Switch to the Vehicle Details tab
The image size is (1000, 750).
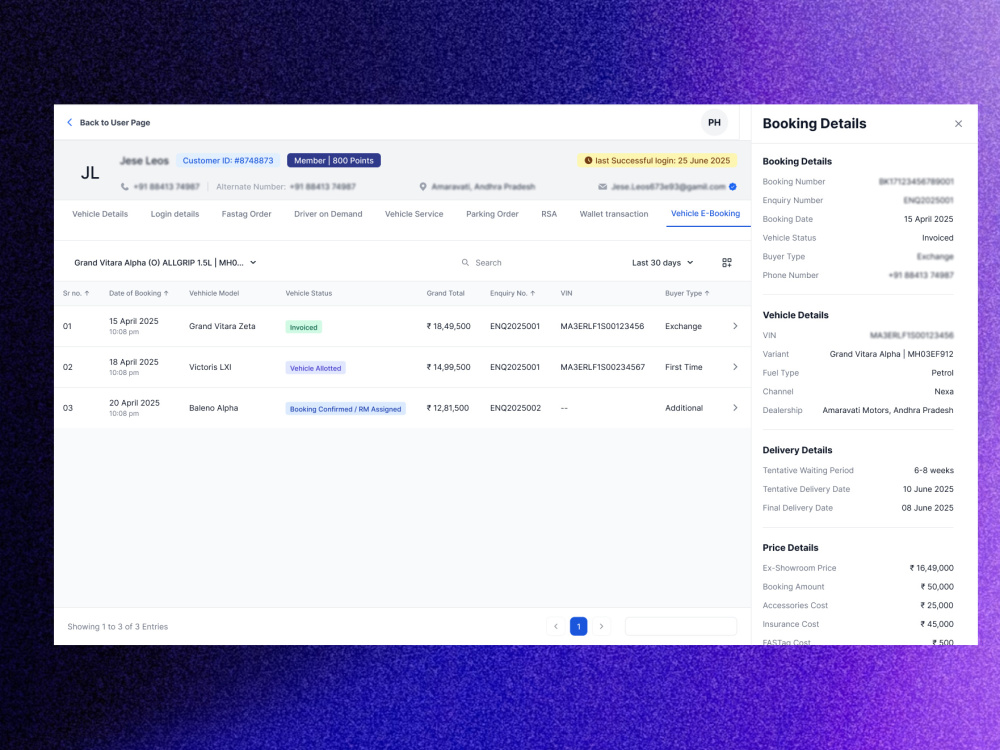pos(100,214)
